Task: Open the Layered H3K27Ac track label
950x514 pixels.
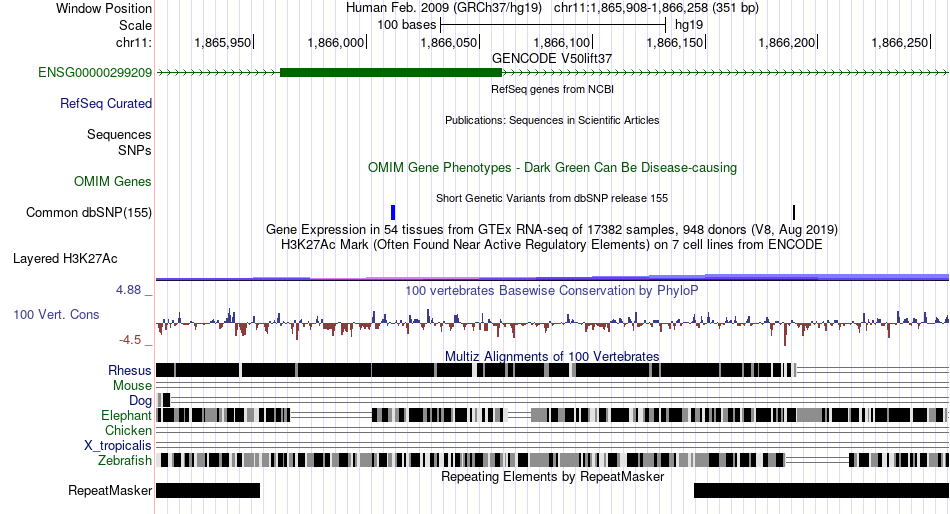Action: pyautogui.click(x=65, y=259)
